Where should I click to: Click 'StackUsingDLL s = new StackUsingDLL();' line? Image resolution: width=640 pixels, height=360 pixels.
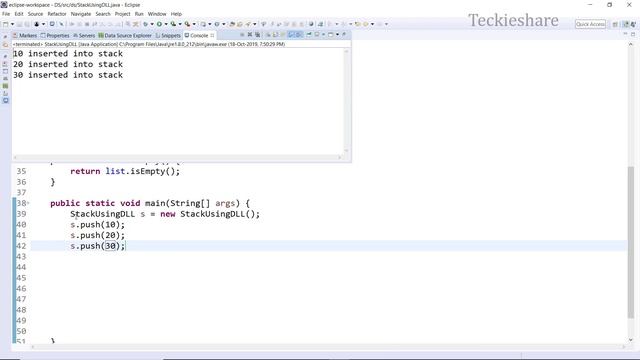[x=165, y=214]
